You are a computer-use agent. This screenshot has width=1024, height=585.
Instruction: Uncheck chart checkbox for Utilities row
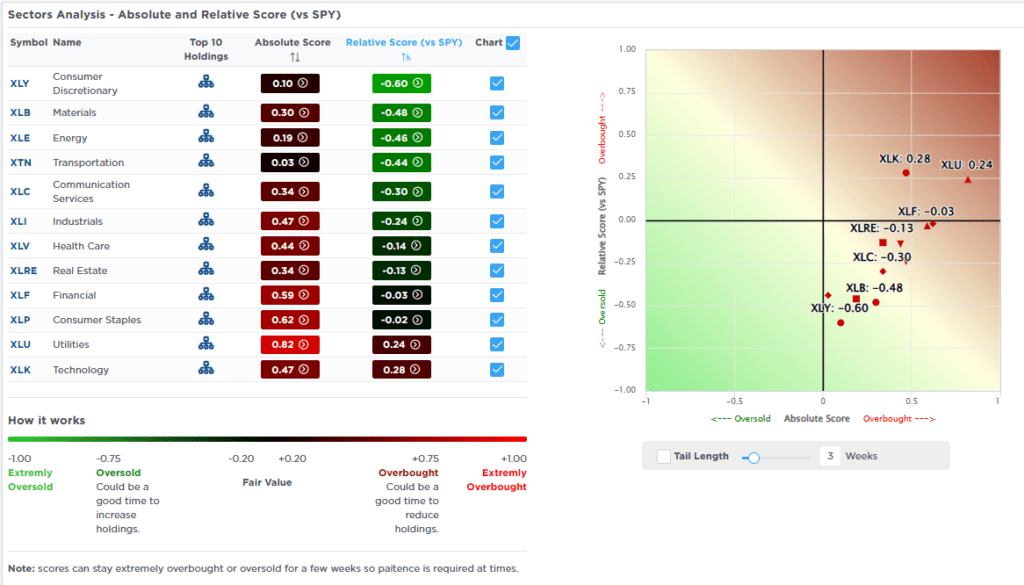tap(497, 344)
